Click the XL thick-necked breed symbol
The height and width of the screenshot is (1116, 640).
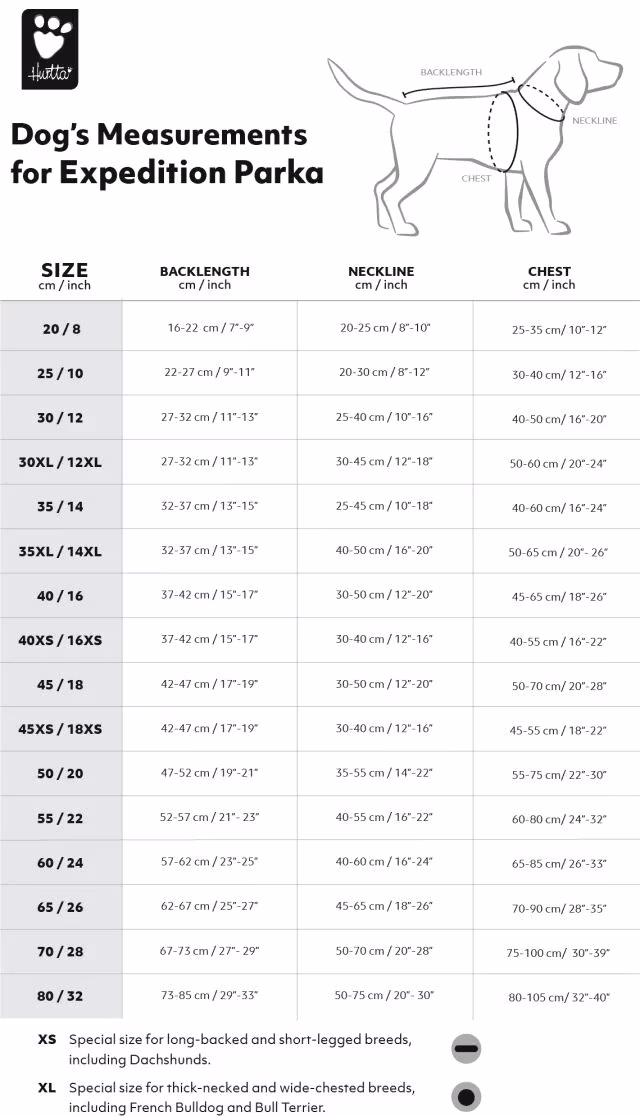click(x=466, y=1097)
